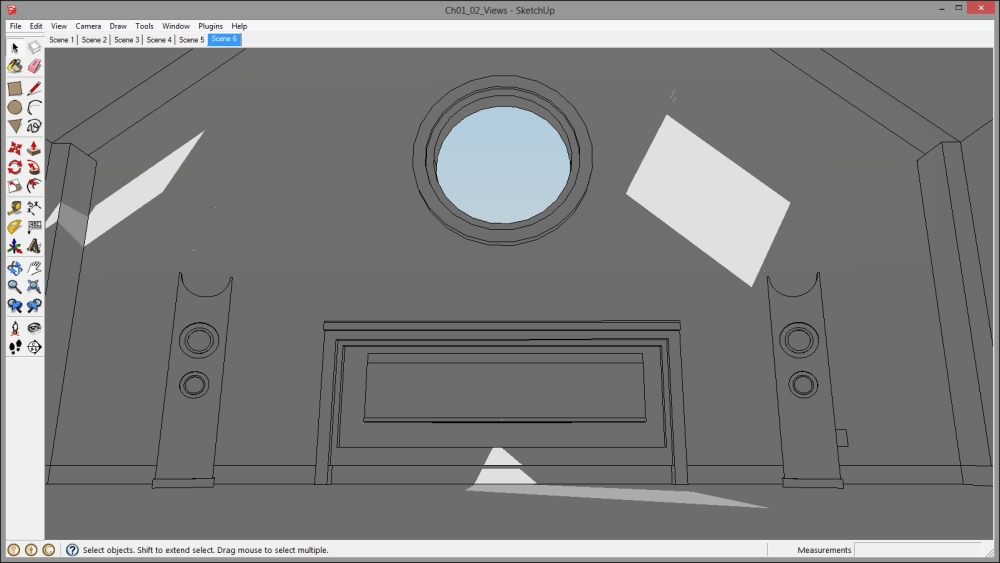Open the Window menu

click(175, 26)
